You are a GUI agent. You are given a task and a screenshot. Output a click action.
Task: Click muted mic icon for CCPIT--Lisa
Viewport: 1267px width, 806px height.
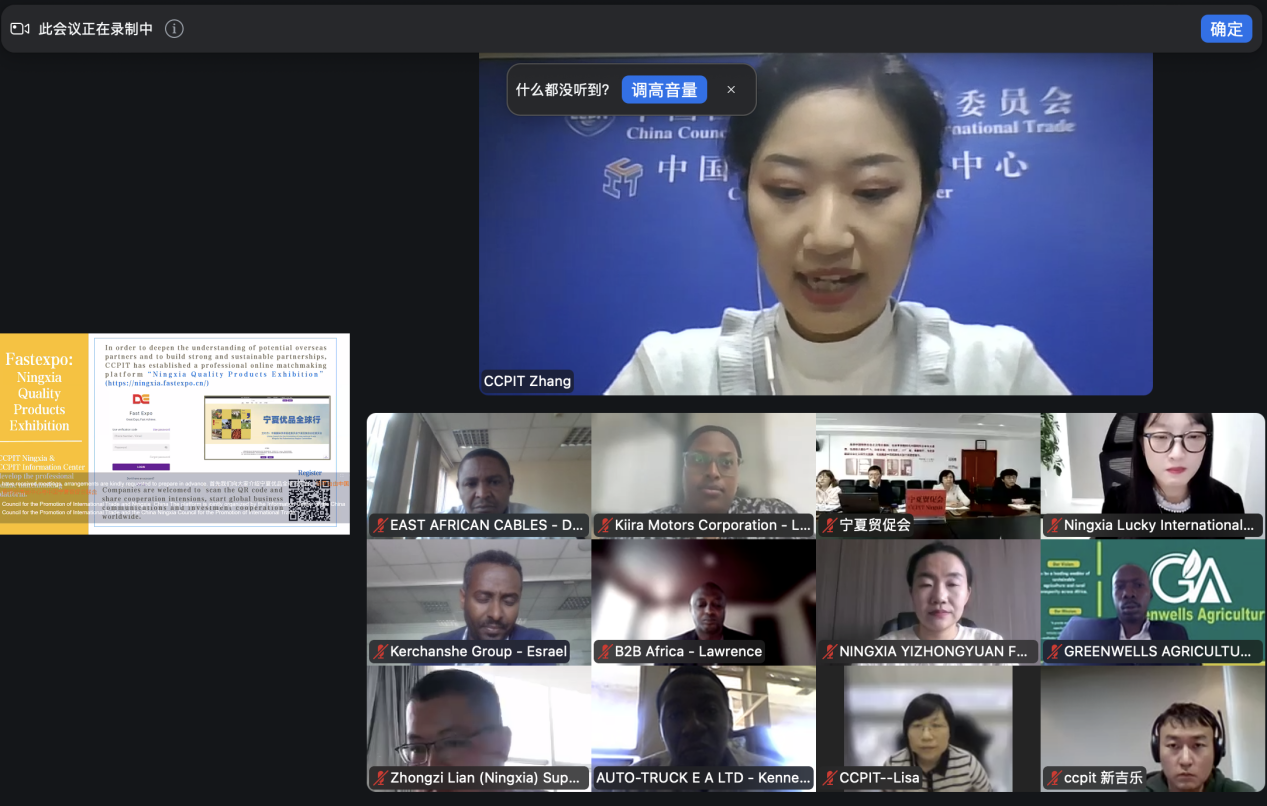[x=829, y=778]
